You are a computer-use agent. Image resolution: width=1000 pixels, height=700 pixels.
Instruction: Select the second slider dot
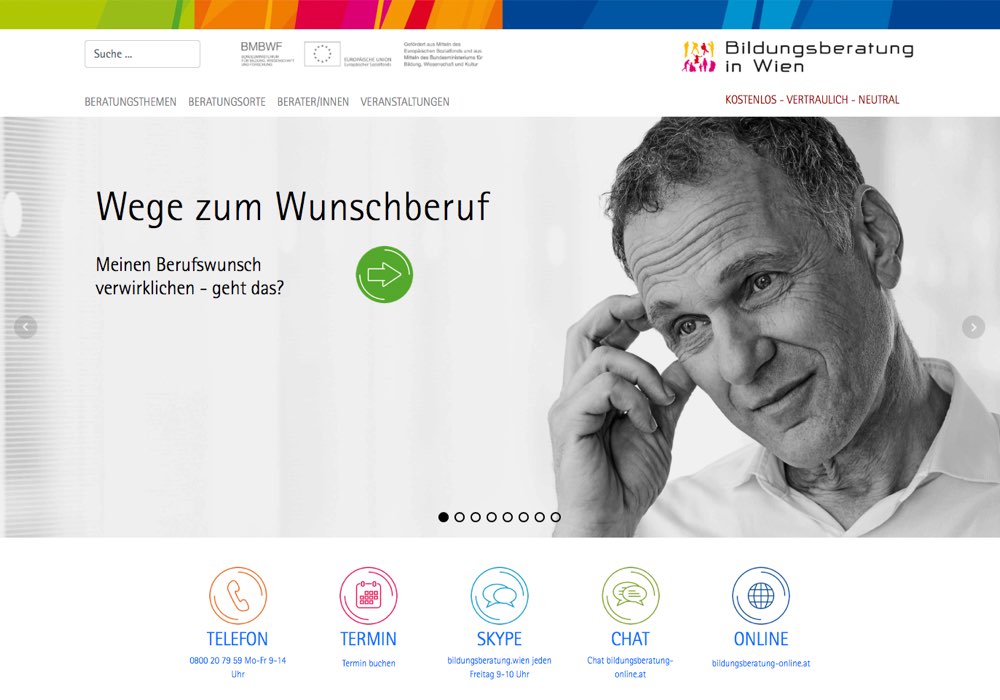tap(459, 517)
